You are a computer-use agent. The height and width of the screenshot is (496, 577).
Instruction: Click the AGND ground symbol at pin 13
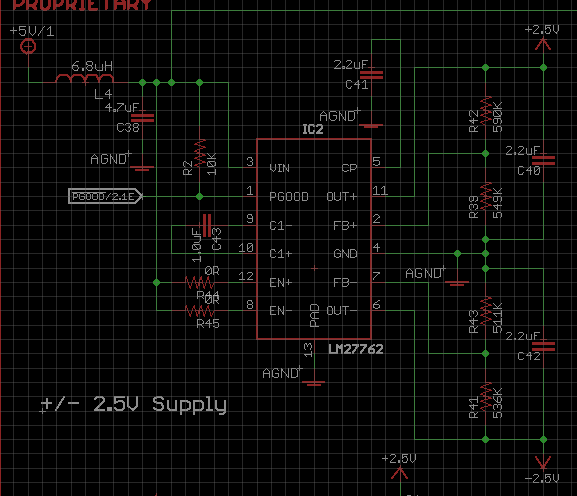314,383
